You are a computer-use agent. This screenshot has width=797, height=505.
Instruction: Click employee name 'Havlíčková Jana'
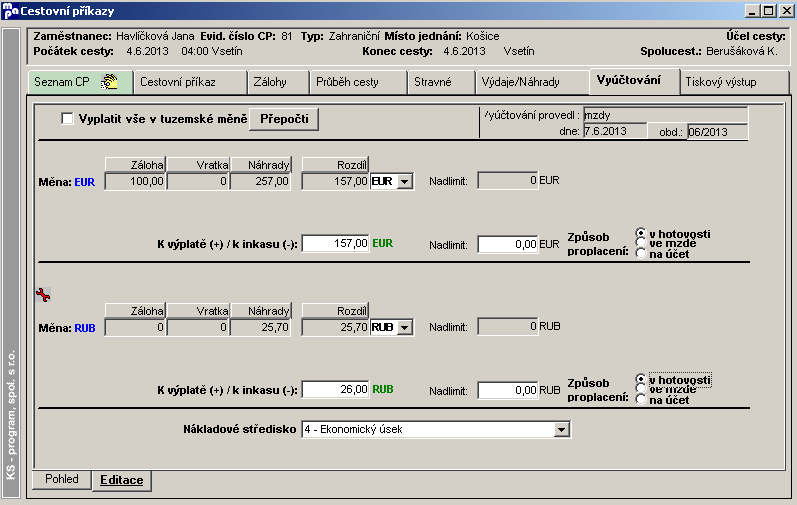[155, 36]
